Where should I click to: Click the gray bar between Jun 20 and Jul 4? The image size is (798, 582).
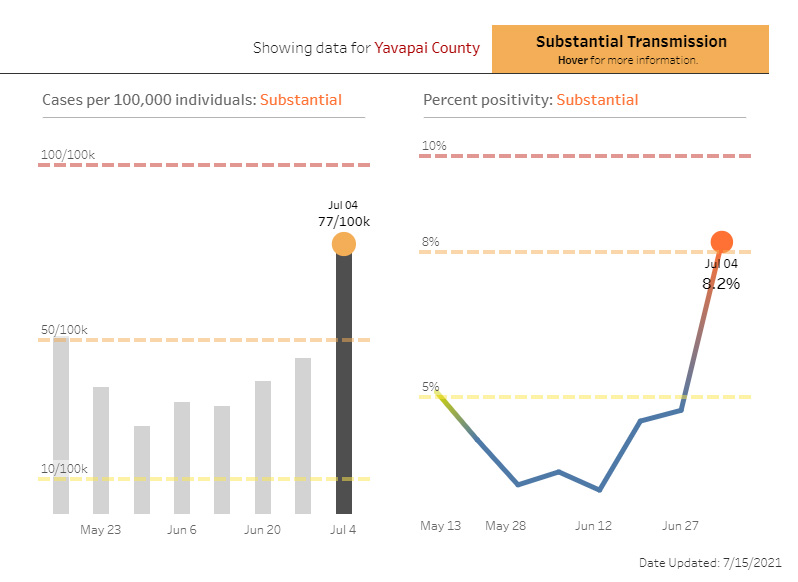[x=303, y=436]
